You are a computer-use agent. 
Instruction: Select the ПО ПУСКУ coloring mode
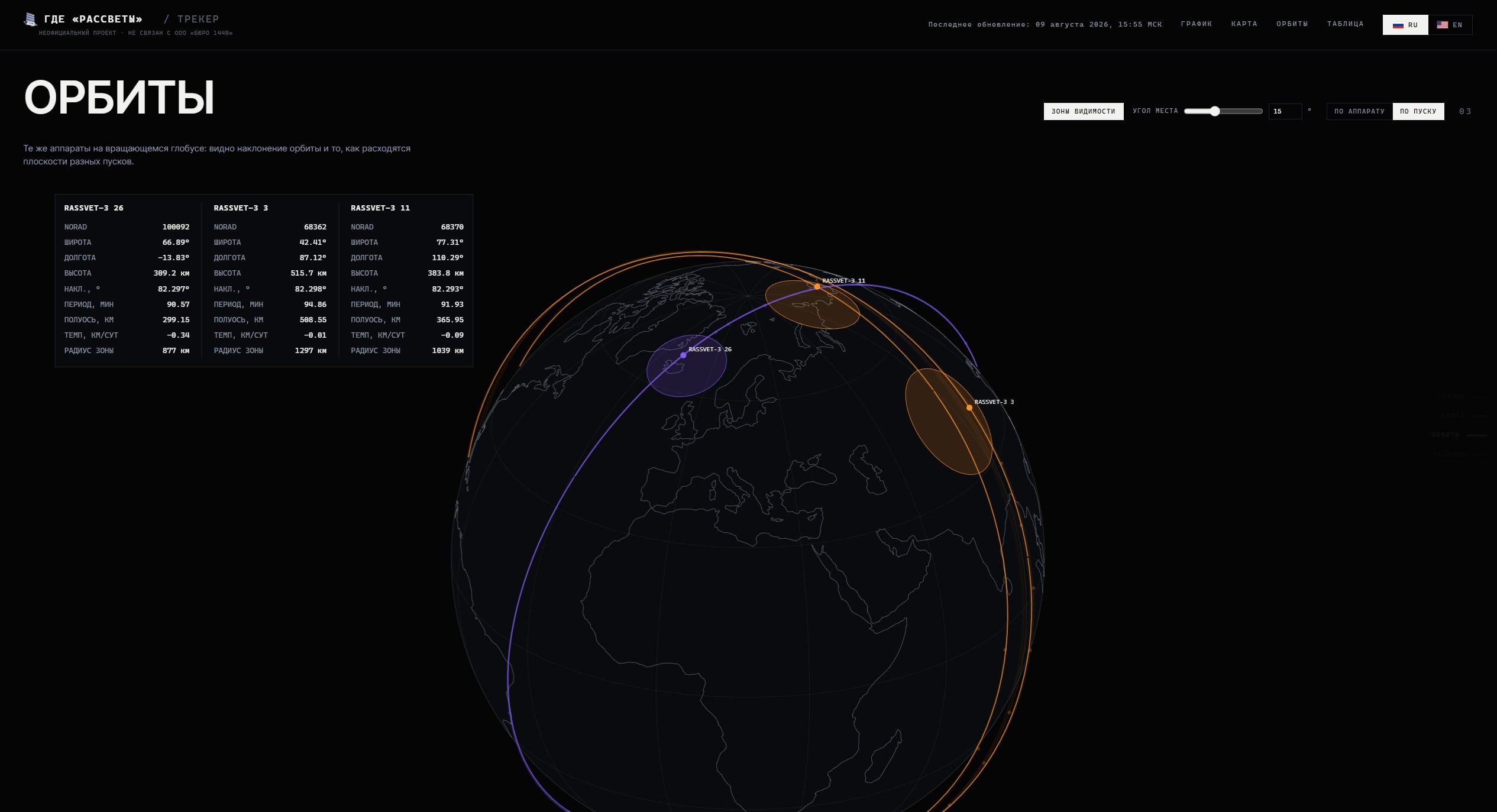pyautogui.click(x=1418, y=111)
